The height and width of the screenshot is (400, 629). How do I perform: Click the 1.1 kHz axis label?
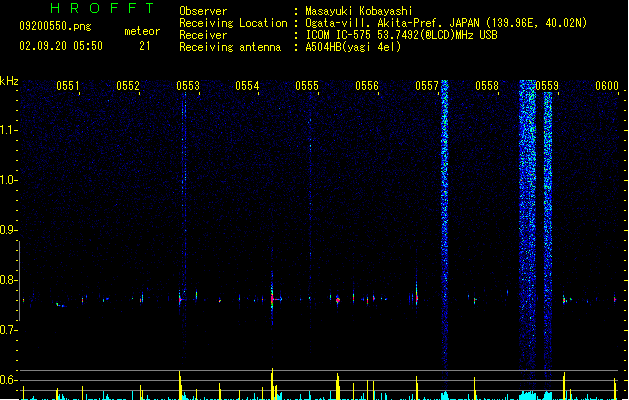(8, 130)
